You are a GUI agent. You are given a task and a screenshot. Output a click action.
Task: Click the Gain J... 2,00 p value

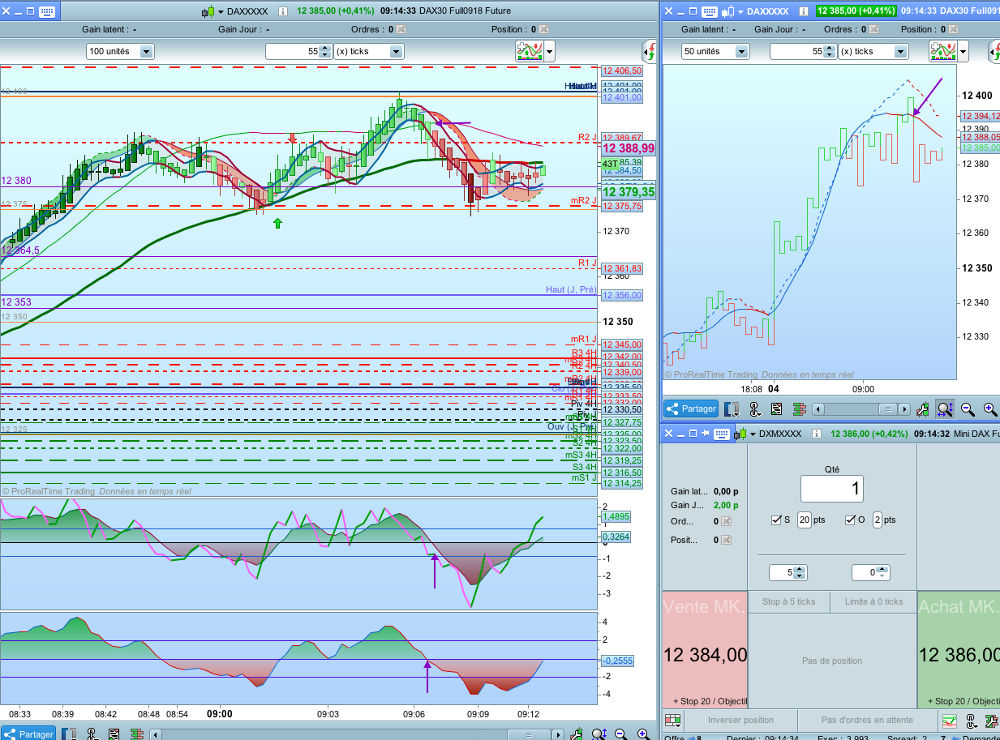click(726, 505)
